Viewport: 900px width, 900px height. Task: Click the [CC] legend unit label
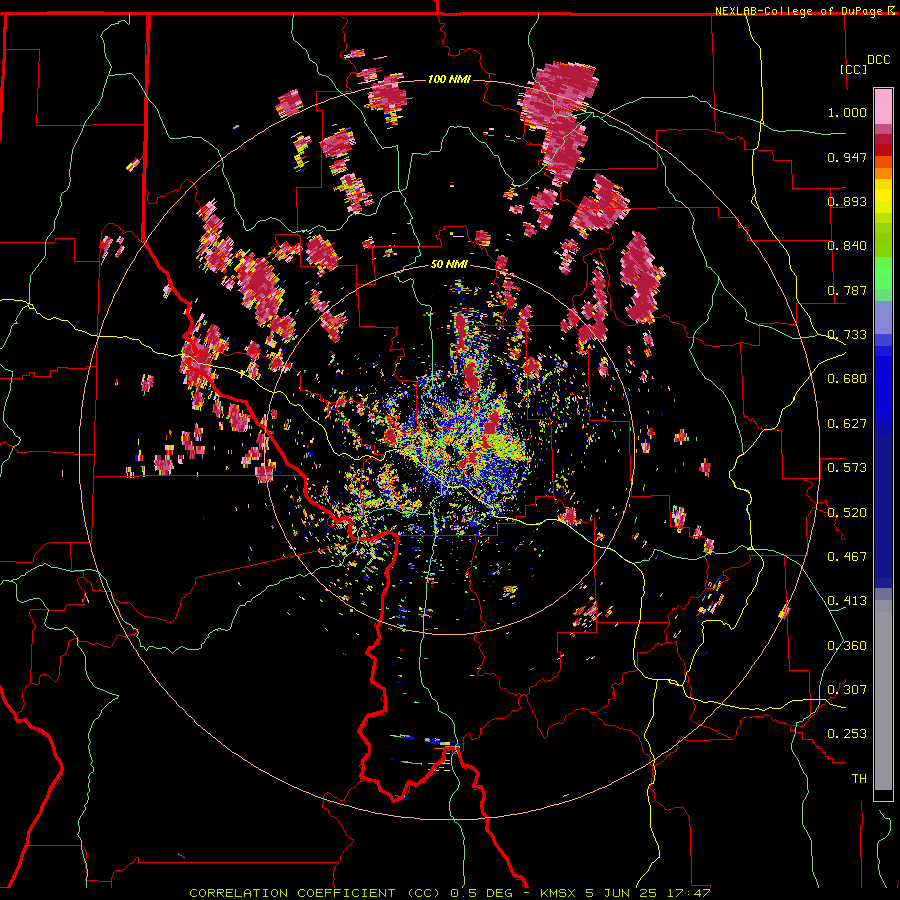tap(854, 69)
